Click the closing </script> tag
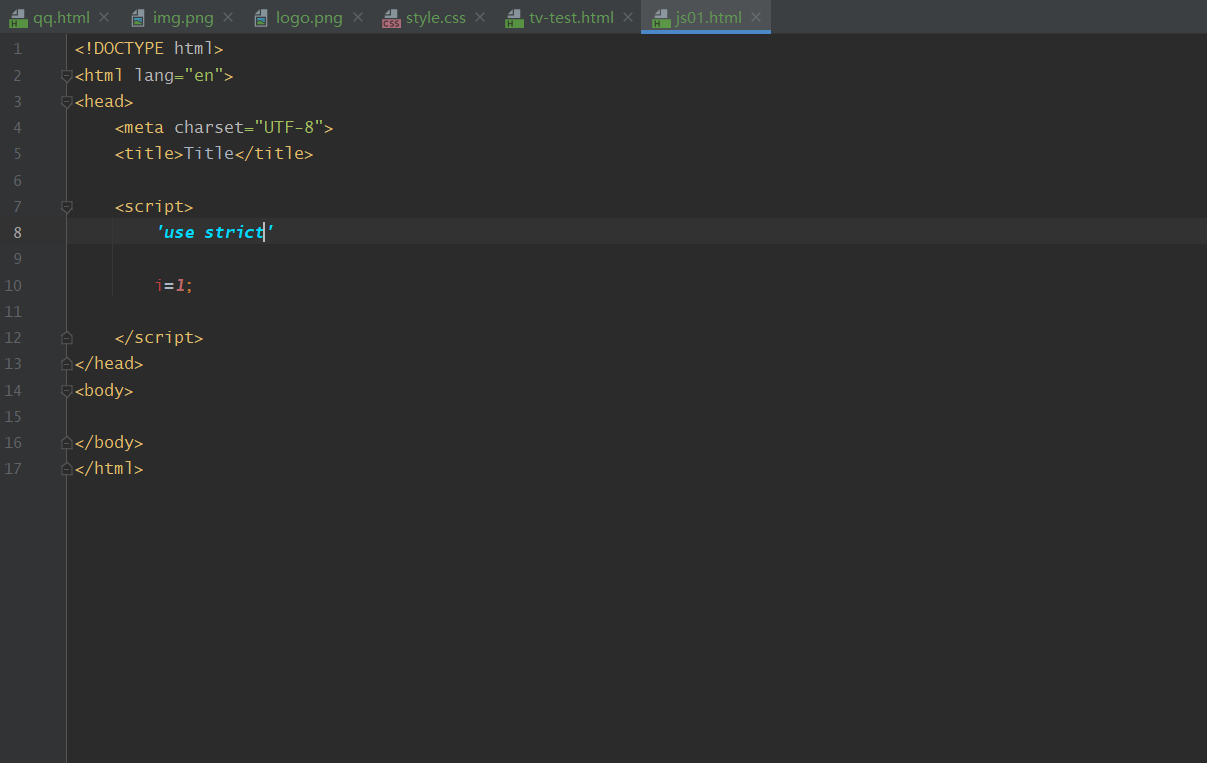 click(159, 337)
